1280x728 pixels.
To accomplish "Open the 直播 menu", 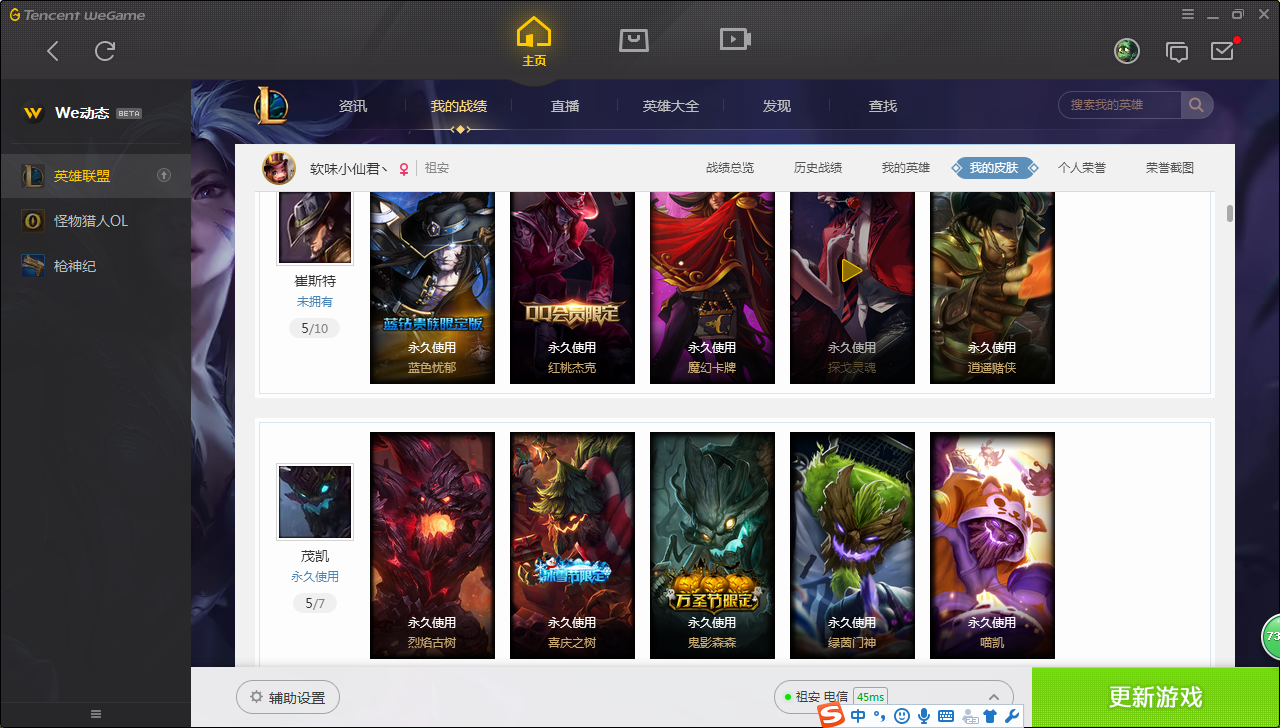I will click(565, 106).
